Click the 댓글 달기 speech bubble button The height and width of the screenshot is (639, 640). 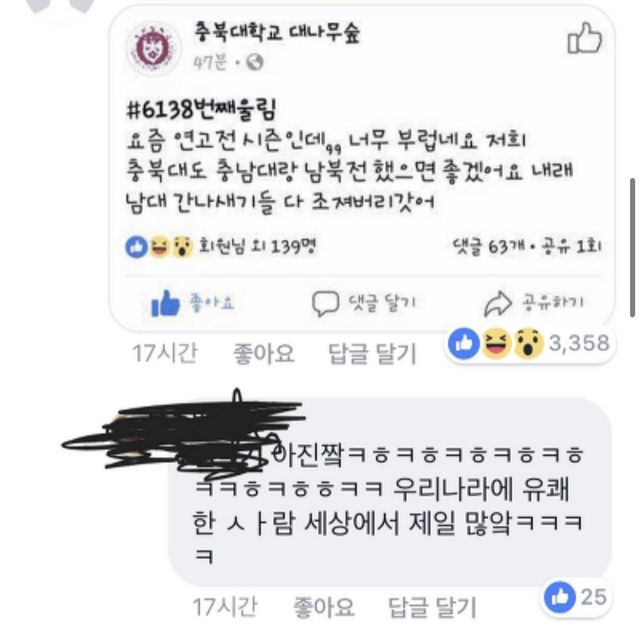pos(363,303)
